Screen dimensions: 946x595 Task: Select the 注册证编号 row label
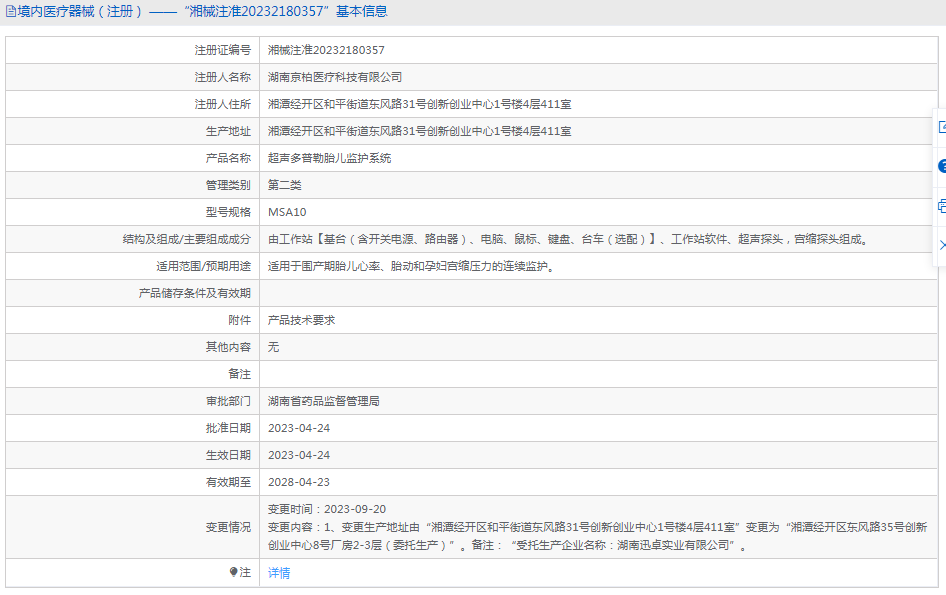pos(223,50)
